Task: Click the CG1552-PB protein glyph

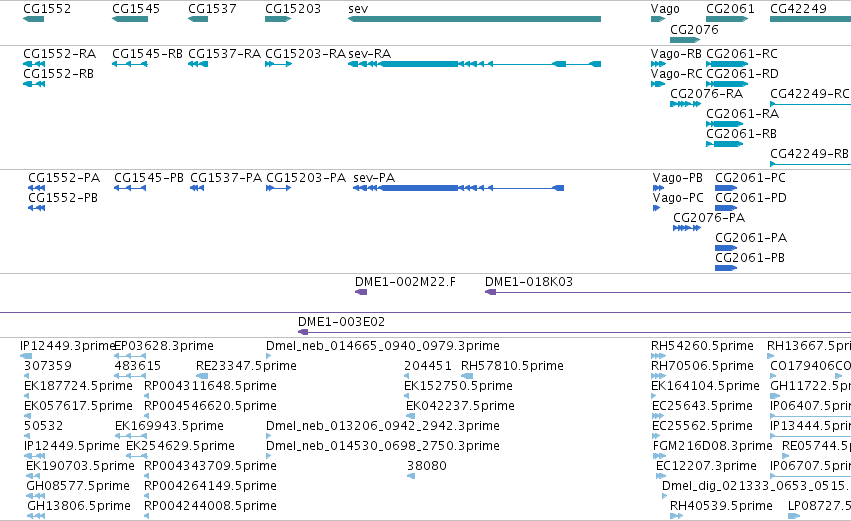Action: click(36, 208)
